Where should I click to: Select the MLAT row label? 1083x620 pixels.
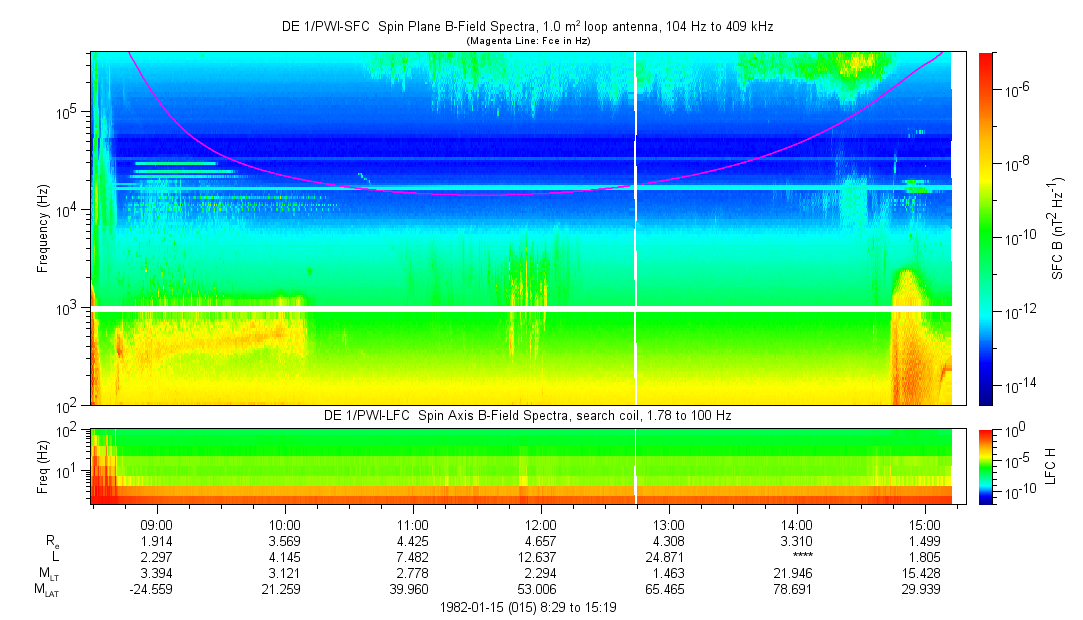click(x=44, y=590)
